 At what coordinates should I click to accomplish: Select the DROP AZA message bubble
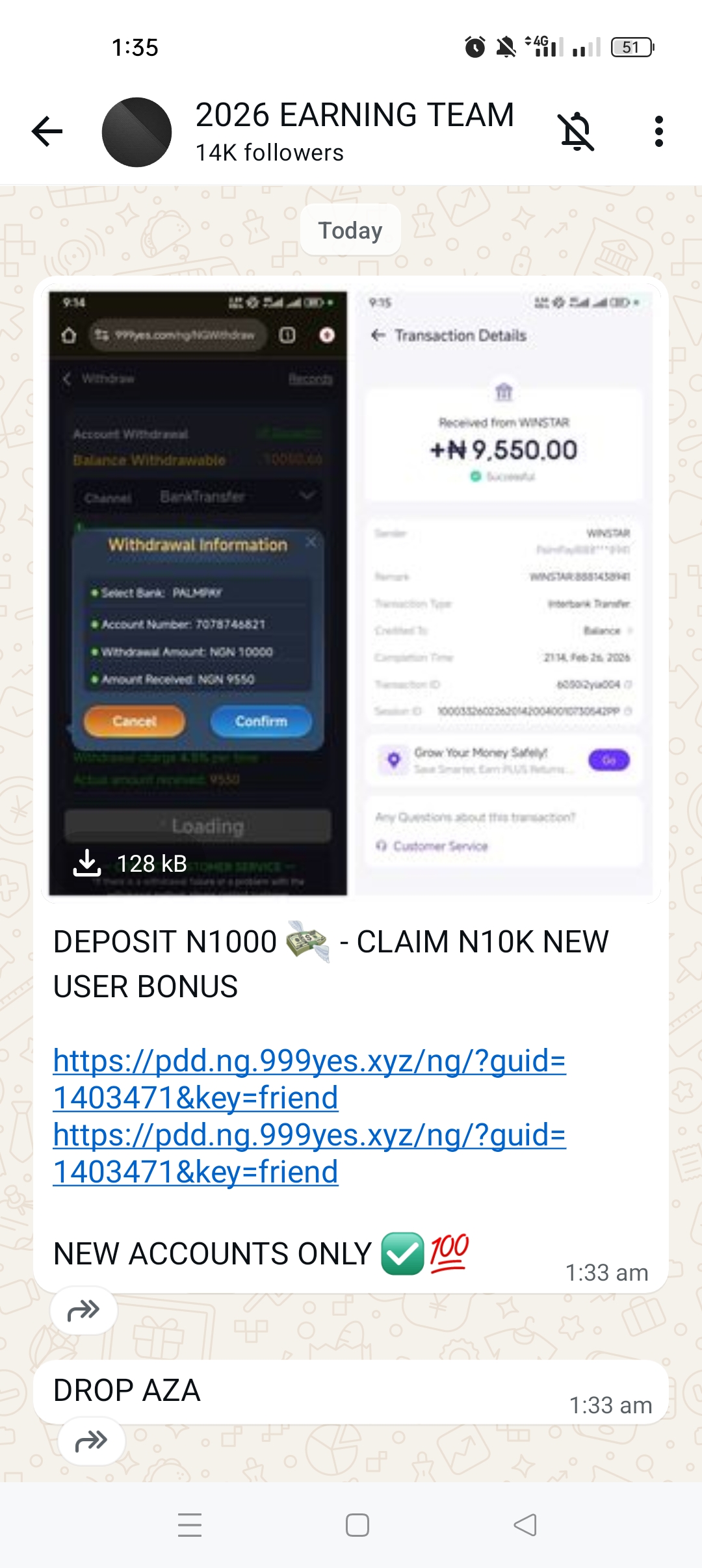(x=351, y=1392)
